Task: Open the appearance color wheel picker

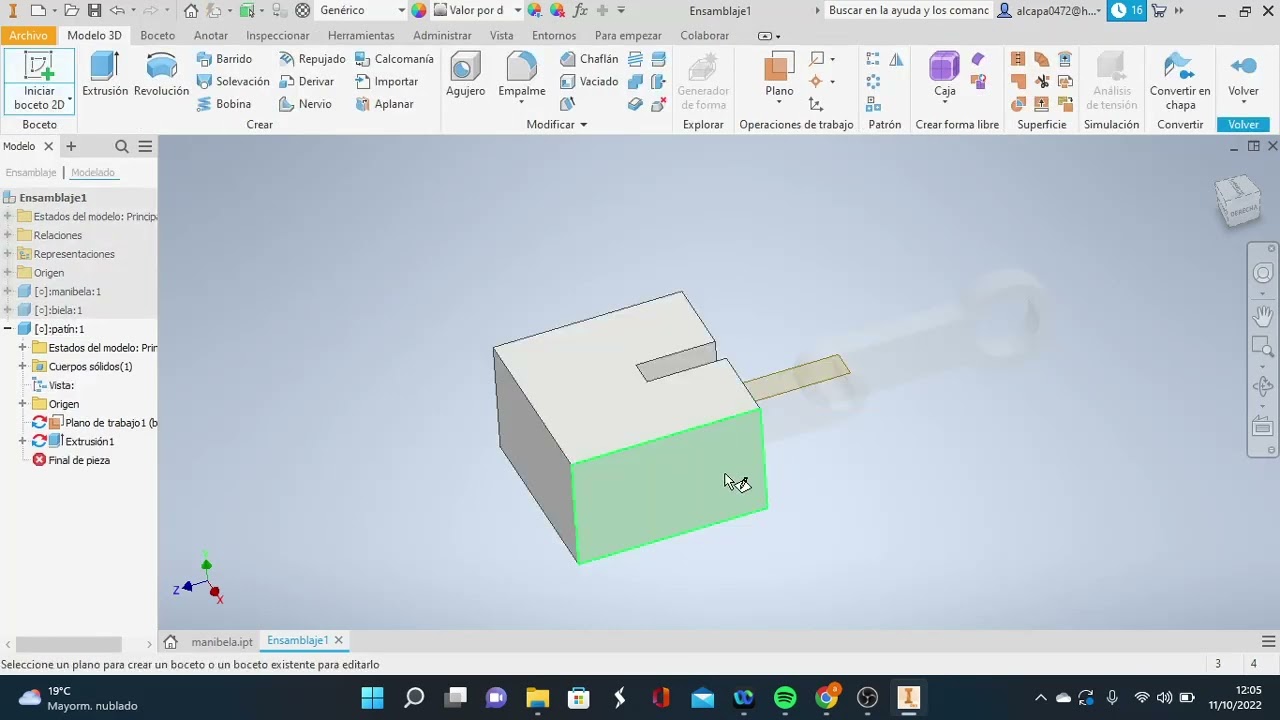Action: tap(419, 10)
